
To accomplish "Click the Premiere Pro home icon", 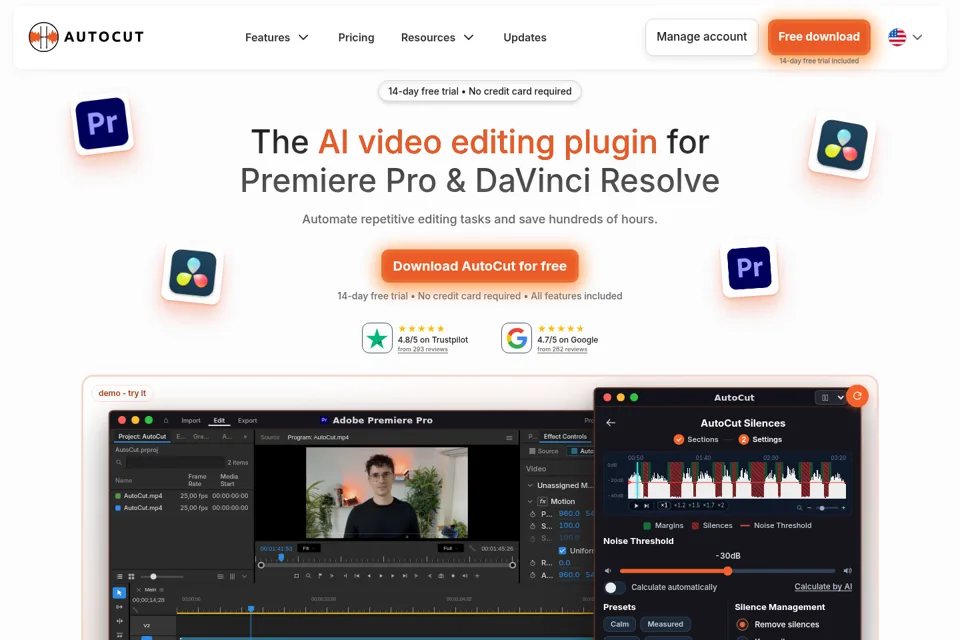I will click(x=166, y=421).
